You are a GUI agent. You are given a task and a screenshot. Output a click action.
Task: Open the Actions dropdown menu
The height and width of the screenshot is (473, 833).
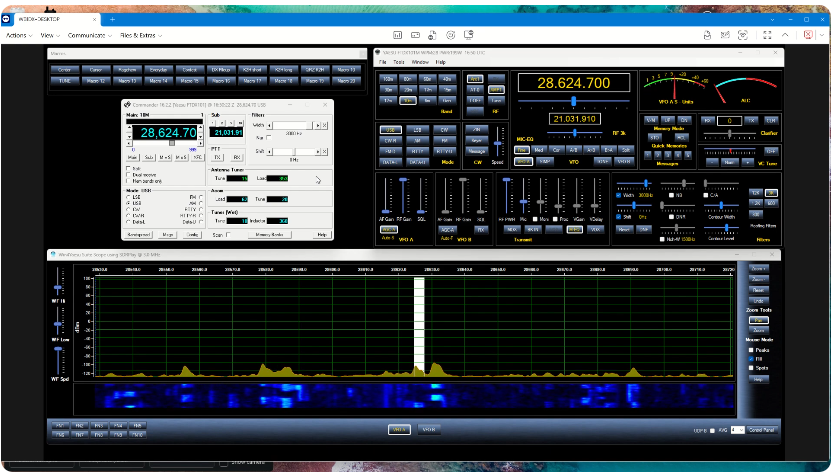pos(18,35)
